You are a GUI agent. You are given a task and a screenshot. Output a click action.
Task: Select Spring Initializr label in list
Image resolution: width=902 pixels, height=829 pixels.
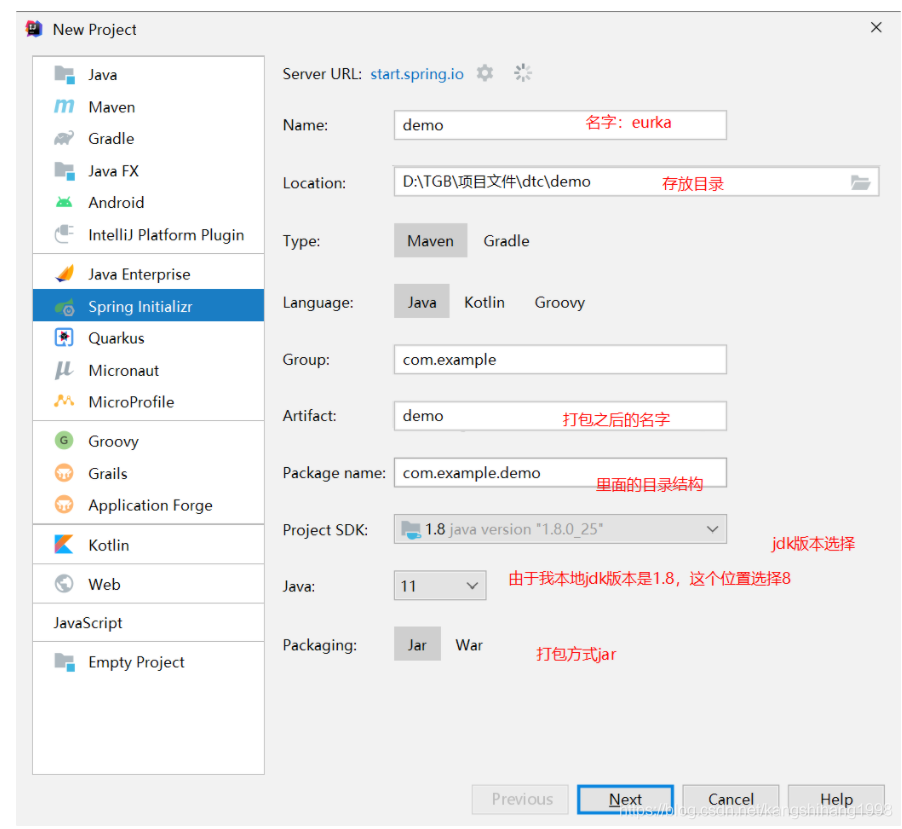(x=140, y=307)
